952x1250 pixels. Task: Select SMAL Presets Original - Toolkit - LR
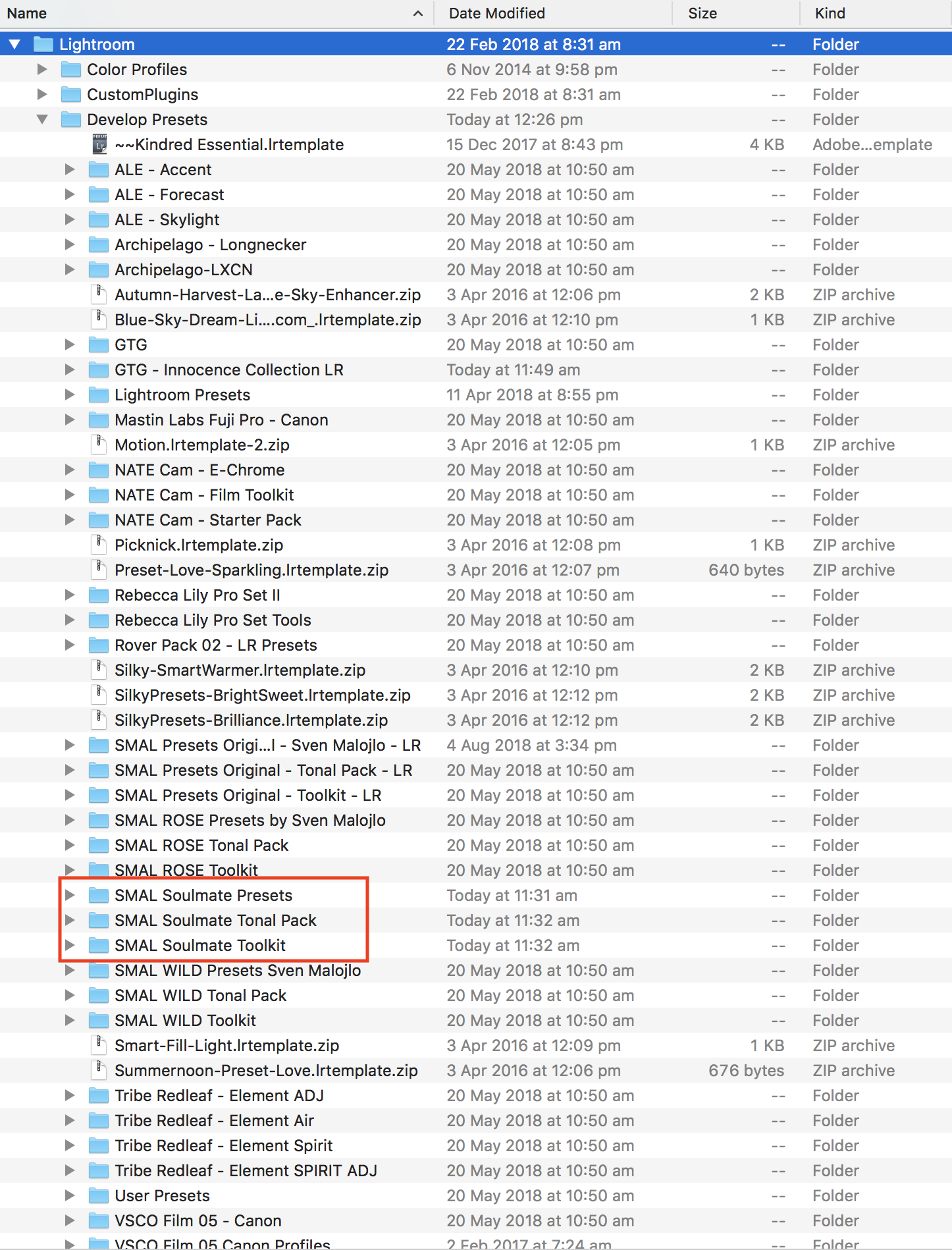point(476,795)
